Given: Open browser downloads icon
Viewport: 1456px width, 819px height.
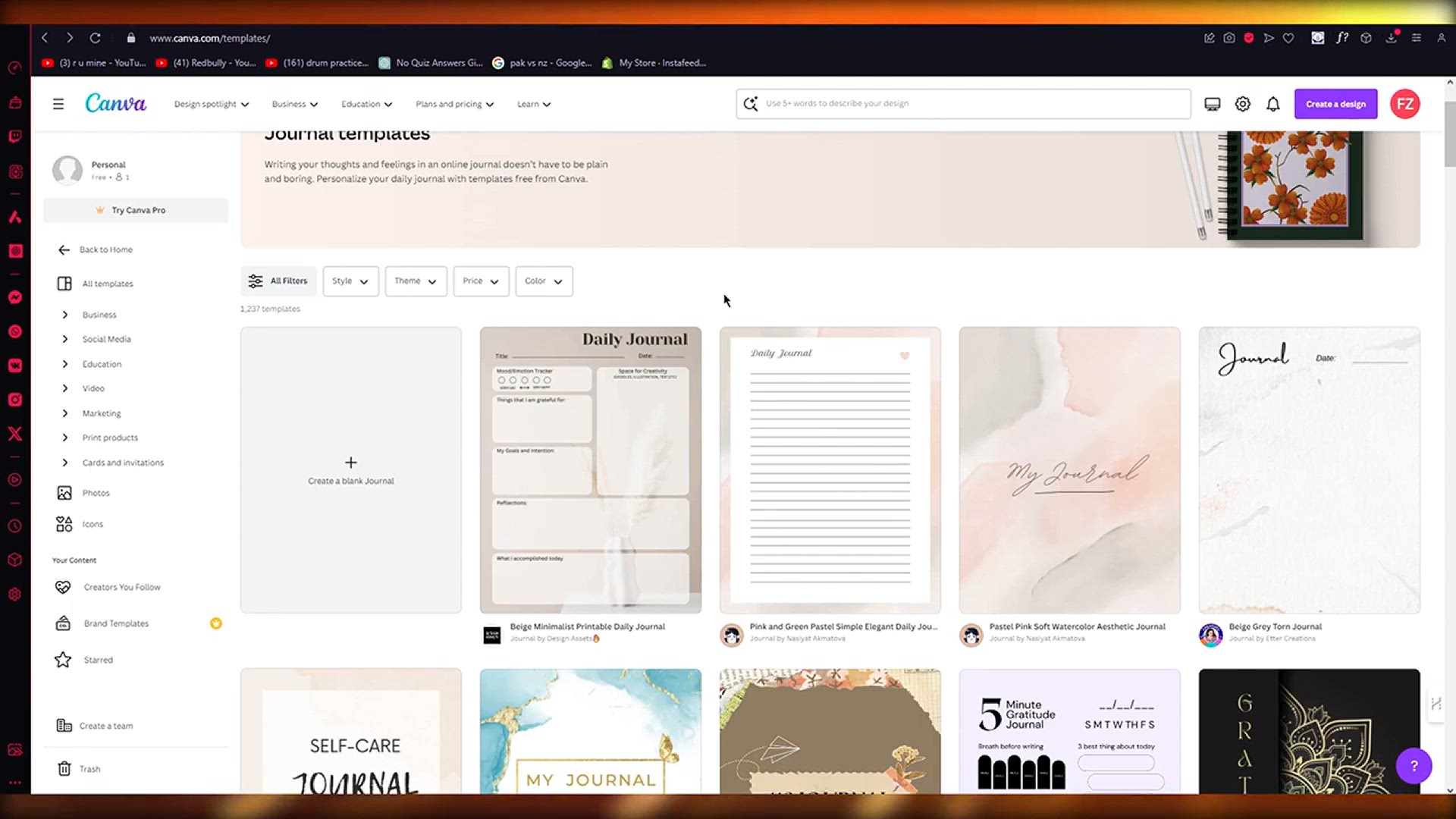Looking at the screenshot, I should 1392,38.
